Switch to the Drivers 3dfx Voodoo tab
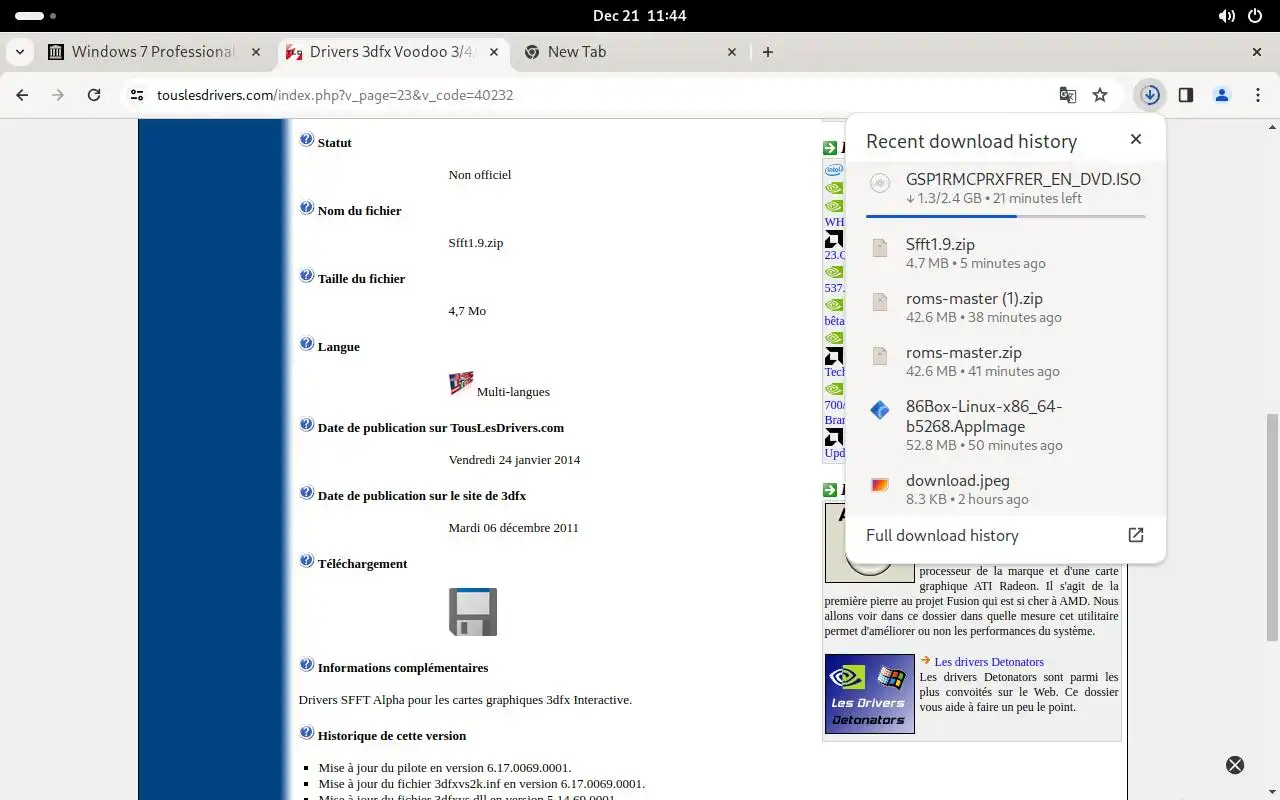 tap(392, 52)
